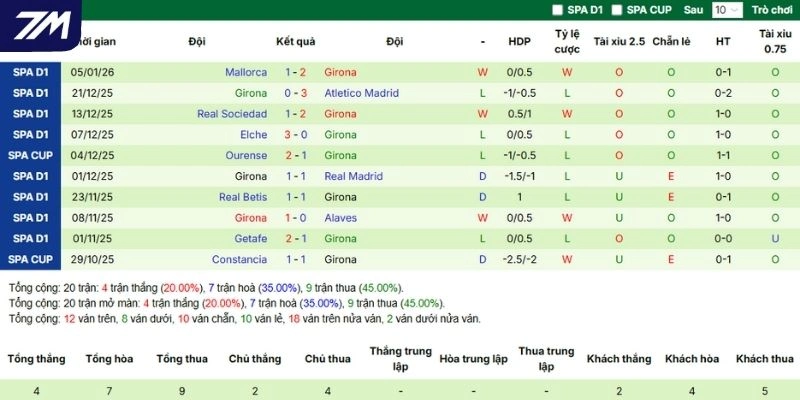This screenshot has width=800, height=400.
Task: Click the Ourense team link
Action: [246, 156]
